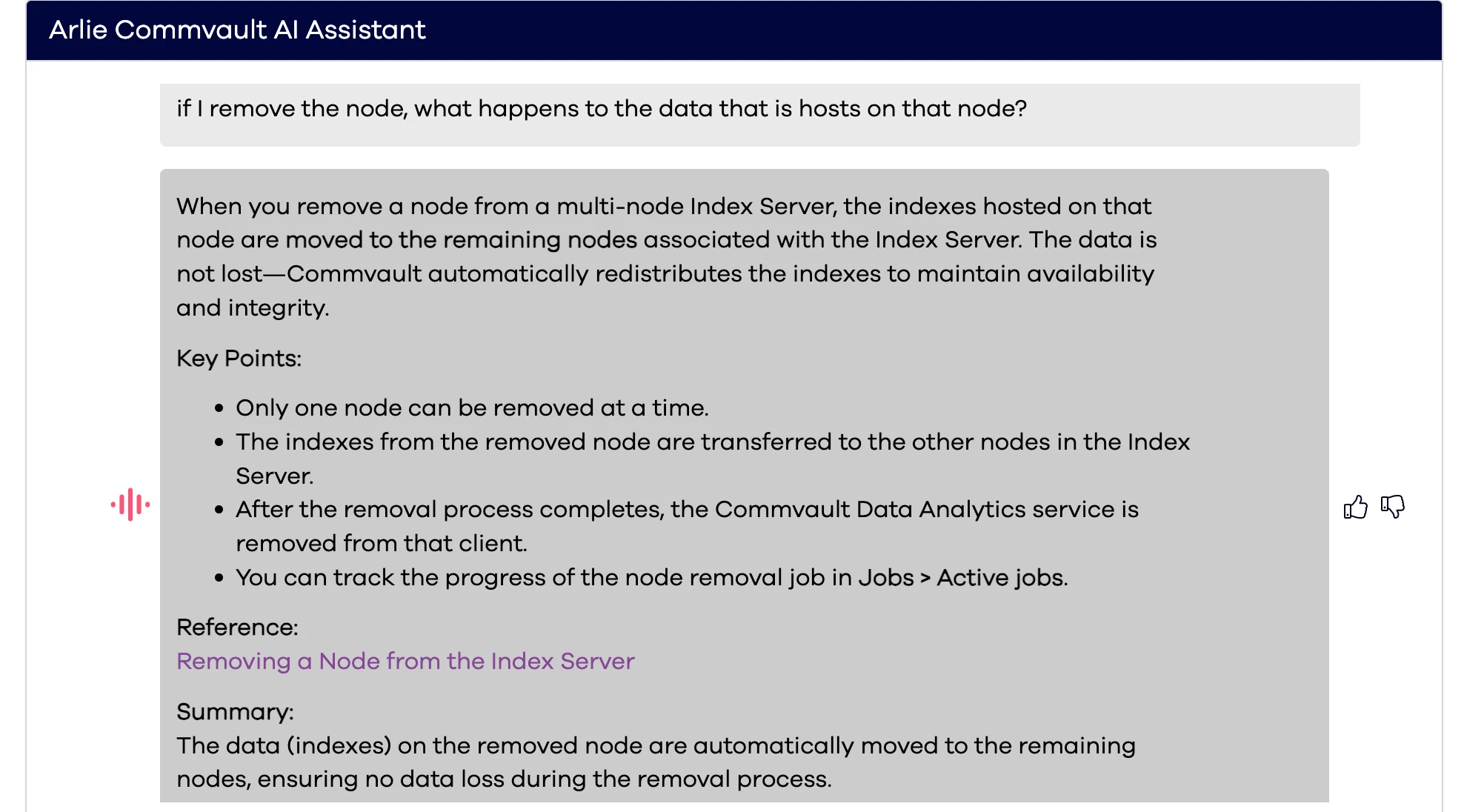Click the 'Jobs > Active jobs' text
Image resolution: width=1464 pixels, height=812 pixels.
tap(962, 578)
